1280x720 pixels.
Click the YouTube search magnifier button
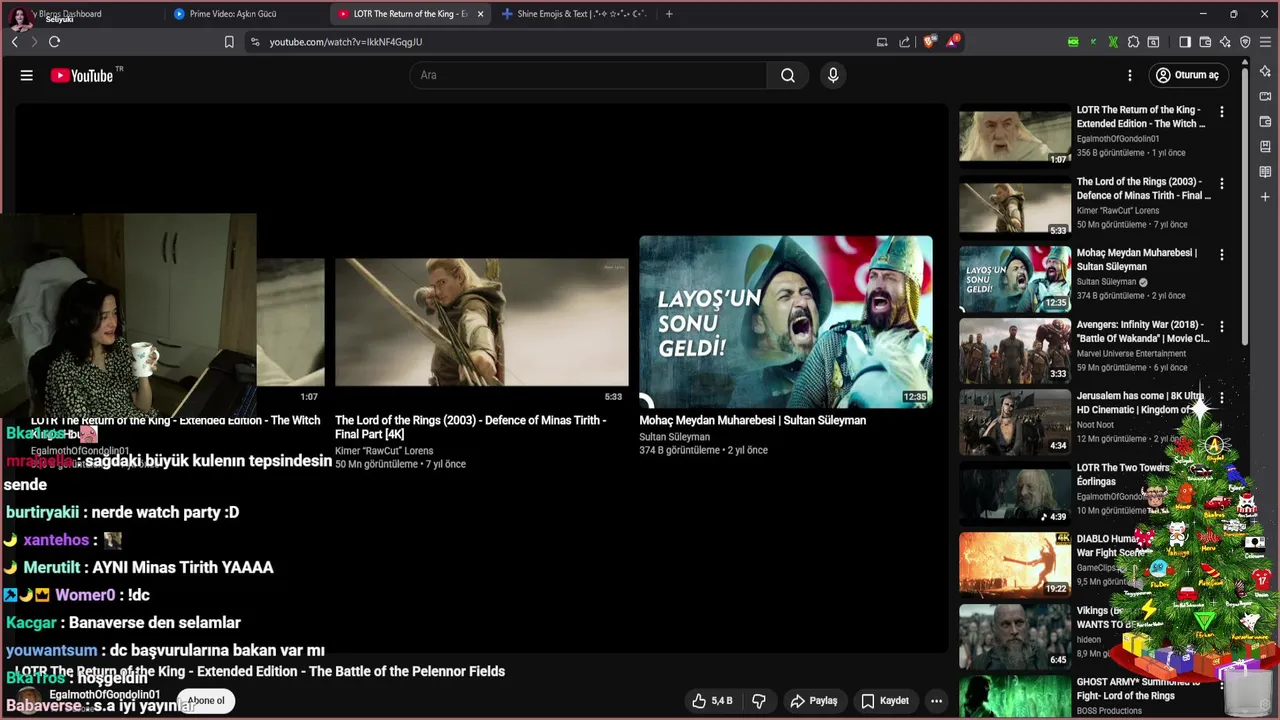tap(788, 75)
